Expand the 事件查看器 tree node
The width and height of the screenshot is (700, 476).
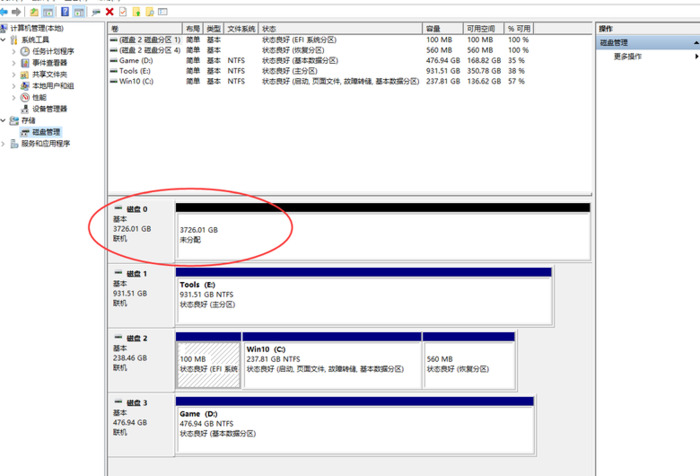coord(14,62)
